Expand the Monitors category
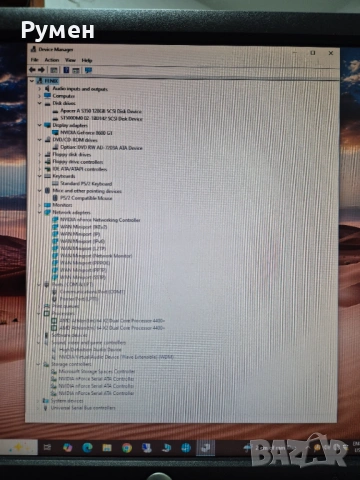The image size is (360, 480). (39, 205)
